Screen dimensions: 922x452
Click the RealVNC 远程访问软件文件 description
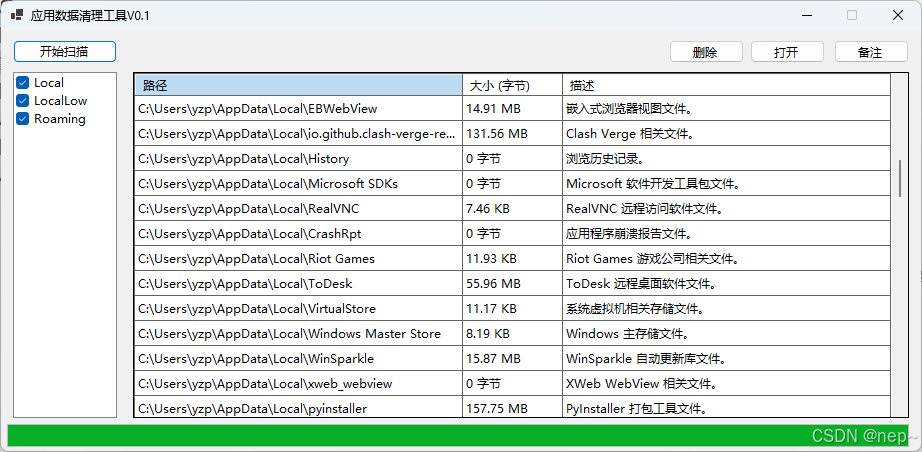[726, 209]
